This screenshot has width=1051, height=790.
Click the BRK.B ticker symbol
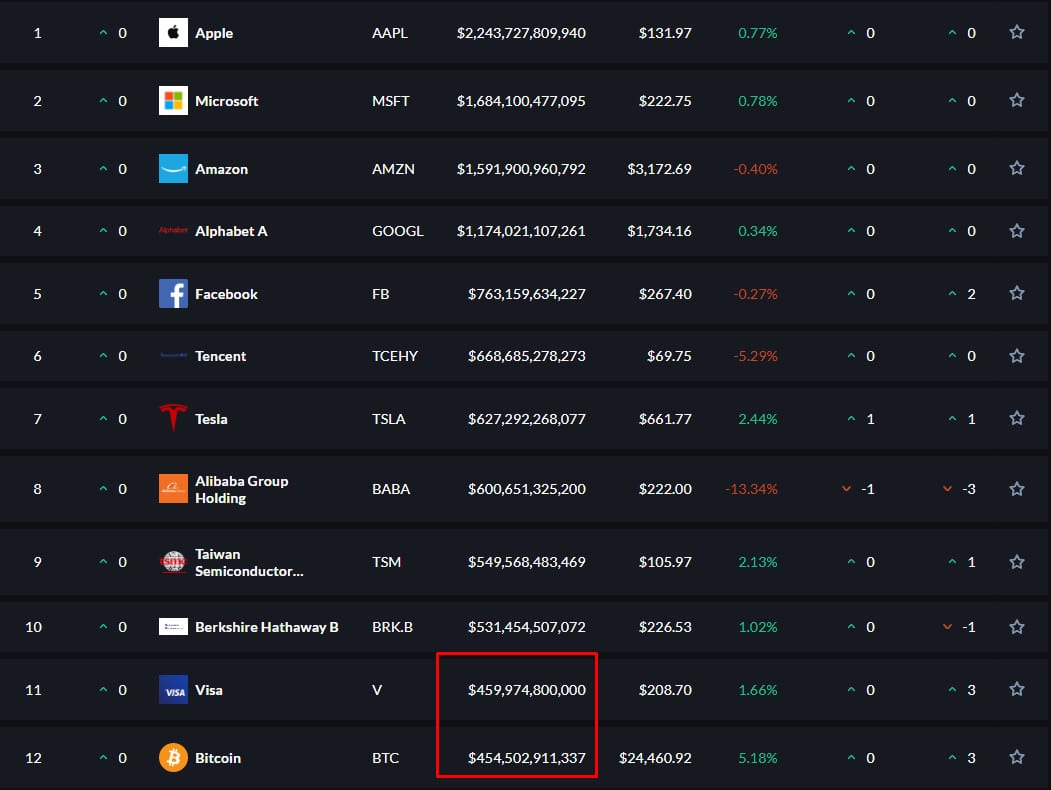click(x=393, y=627)
